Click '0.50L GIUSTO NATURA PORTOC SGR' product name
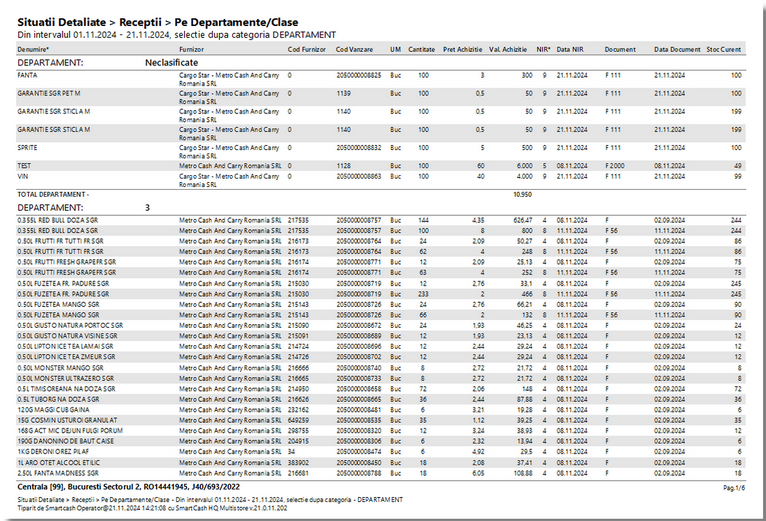Image resolution: width=766 pixels, height=521 pixels. pyautogui.click(x=70, y=326)
